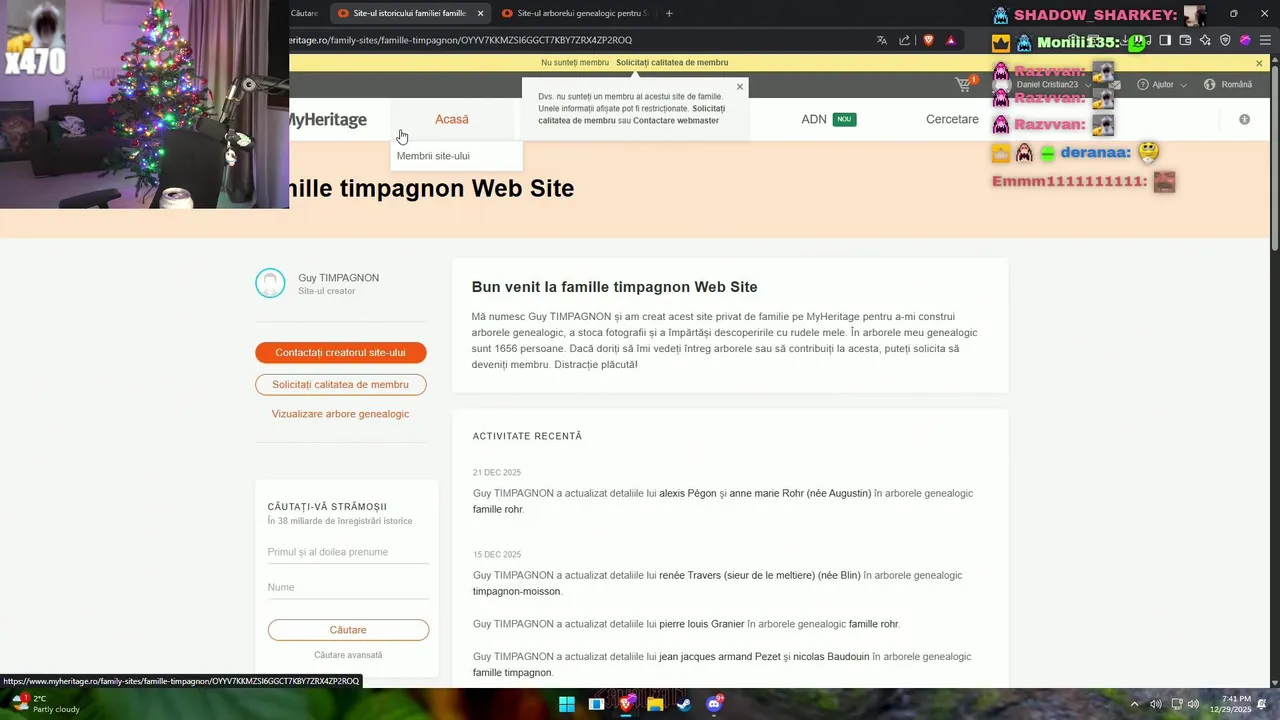Select Română language option
The height and width of the screenshot is (720, 1280).
(1237, 85)
